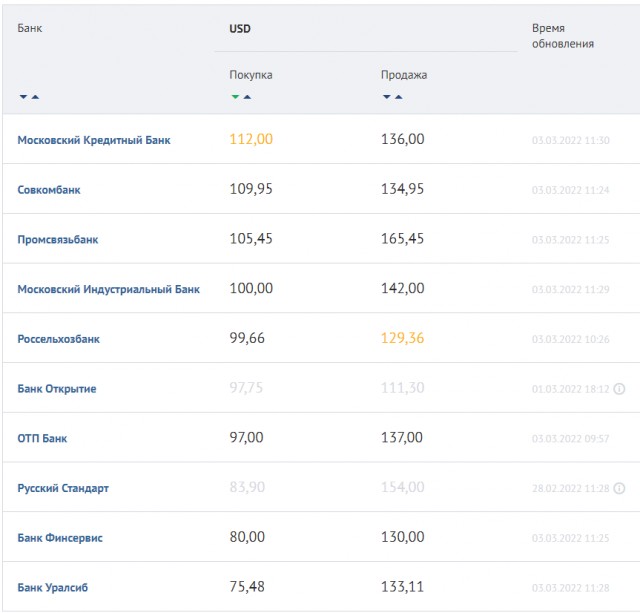Click update time 03.03.2022 10:26
The image size is (640, 613).
pos(571,340)
